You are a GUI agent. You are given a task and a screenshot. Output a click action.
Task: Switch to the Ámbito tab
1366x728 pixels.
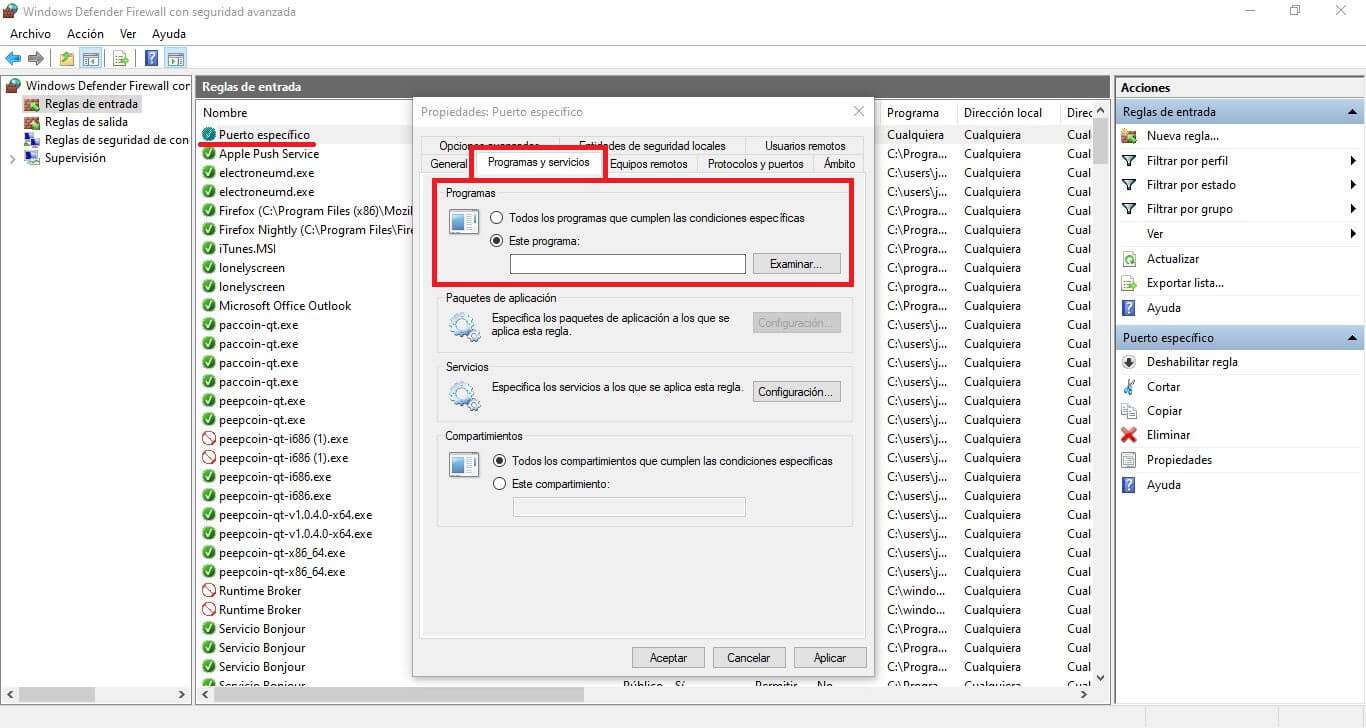(x=839, y=164)
